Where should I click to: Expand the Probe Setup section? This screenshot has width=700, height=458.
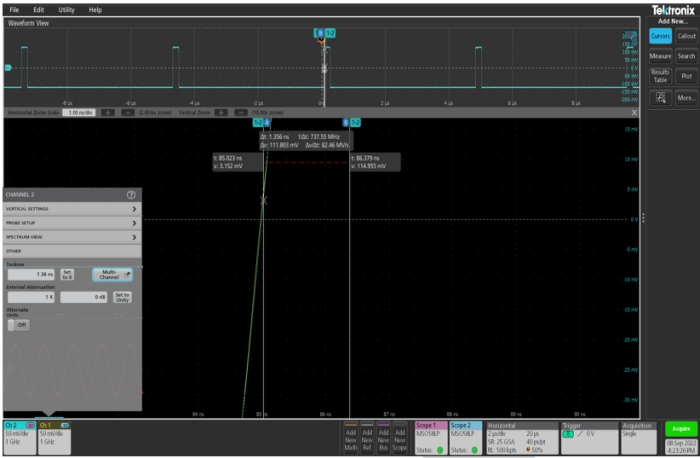71,223
